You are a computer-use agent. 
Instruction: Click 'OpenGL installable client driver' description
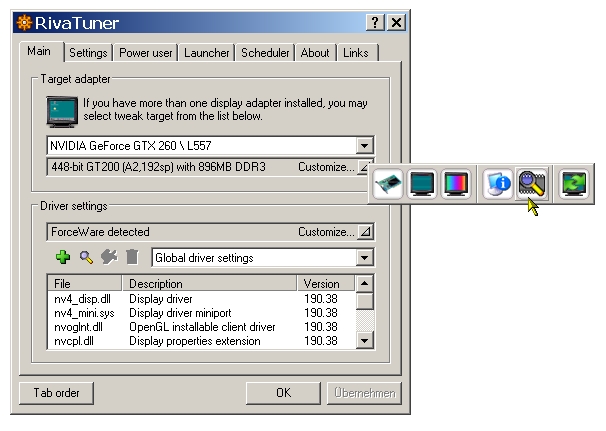(x=202, y=327)
